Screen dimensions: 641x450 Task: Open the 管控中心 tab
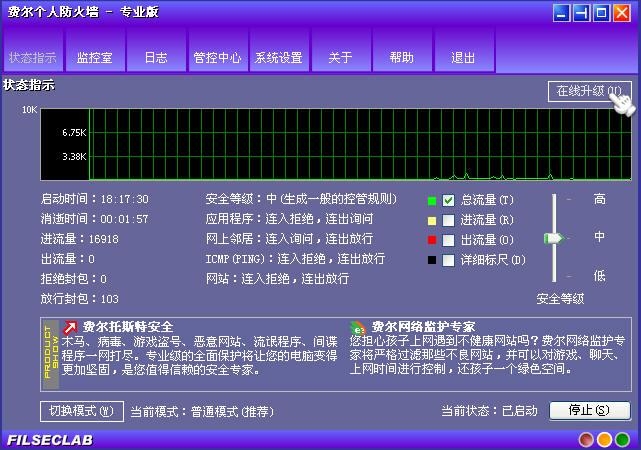pyautogui.click(x=217, y=58)
